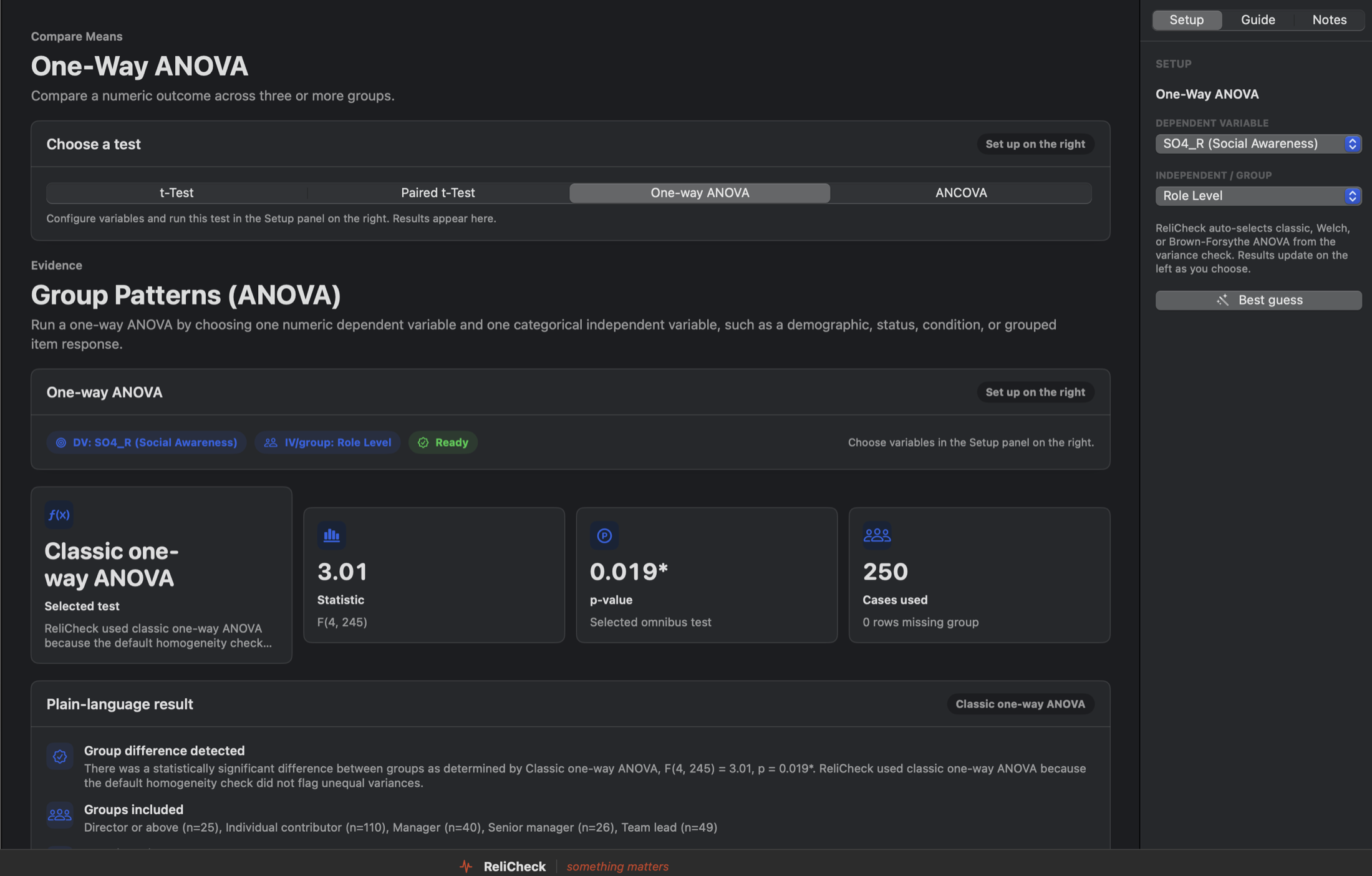This screenshot has width=1372, height=876.
Task: Click the Best guess button
Action: tap(1258, 300)
